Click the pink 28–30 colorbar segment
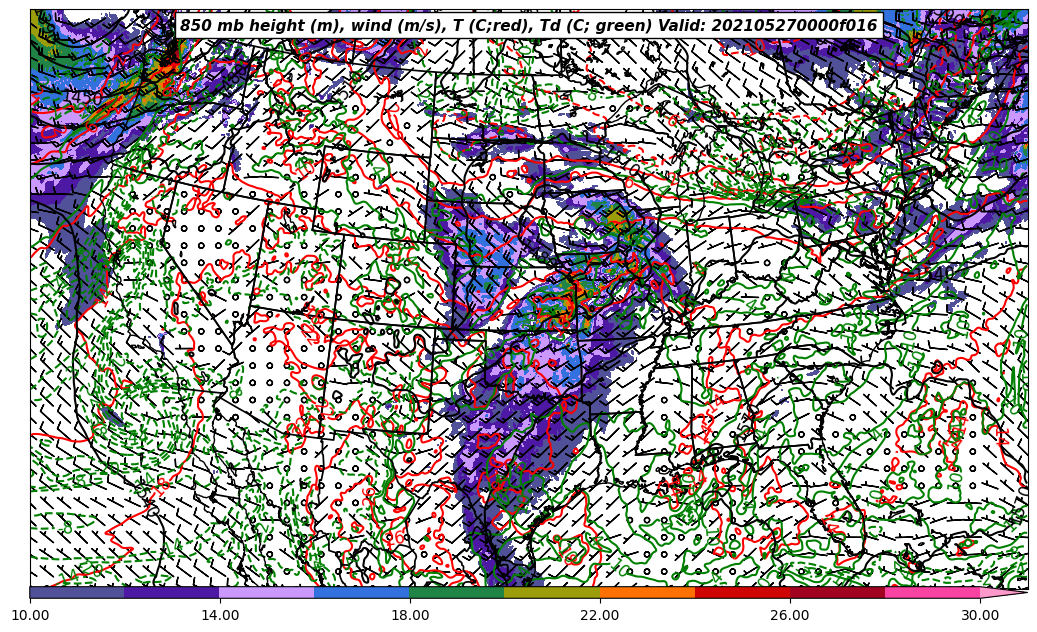Image resolution: width=1037 pixels, height=632 pixels. pos(933,592)
